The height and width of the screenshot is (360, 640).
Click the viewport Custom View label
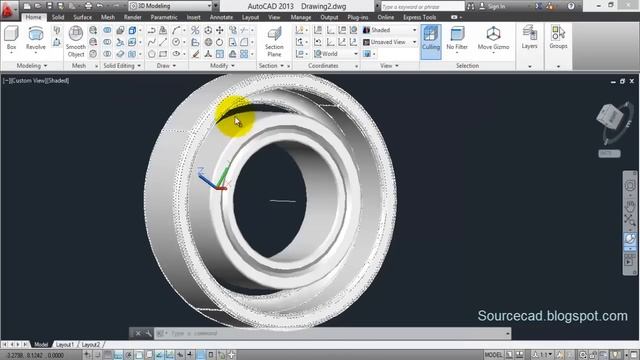coord(28,81)
